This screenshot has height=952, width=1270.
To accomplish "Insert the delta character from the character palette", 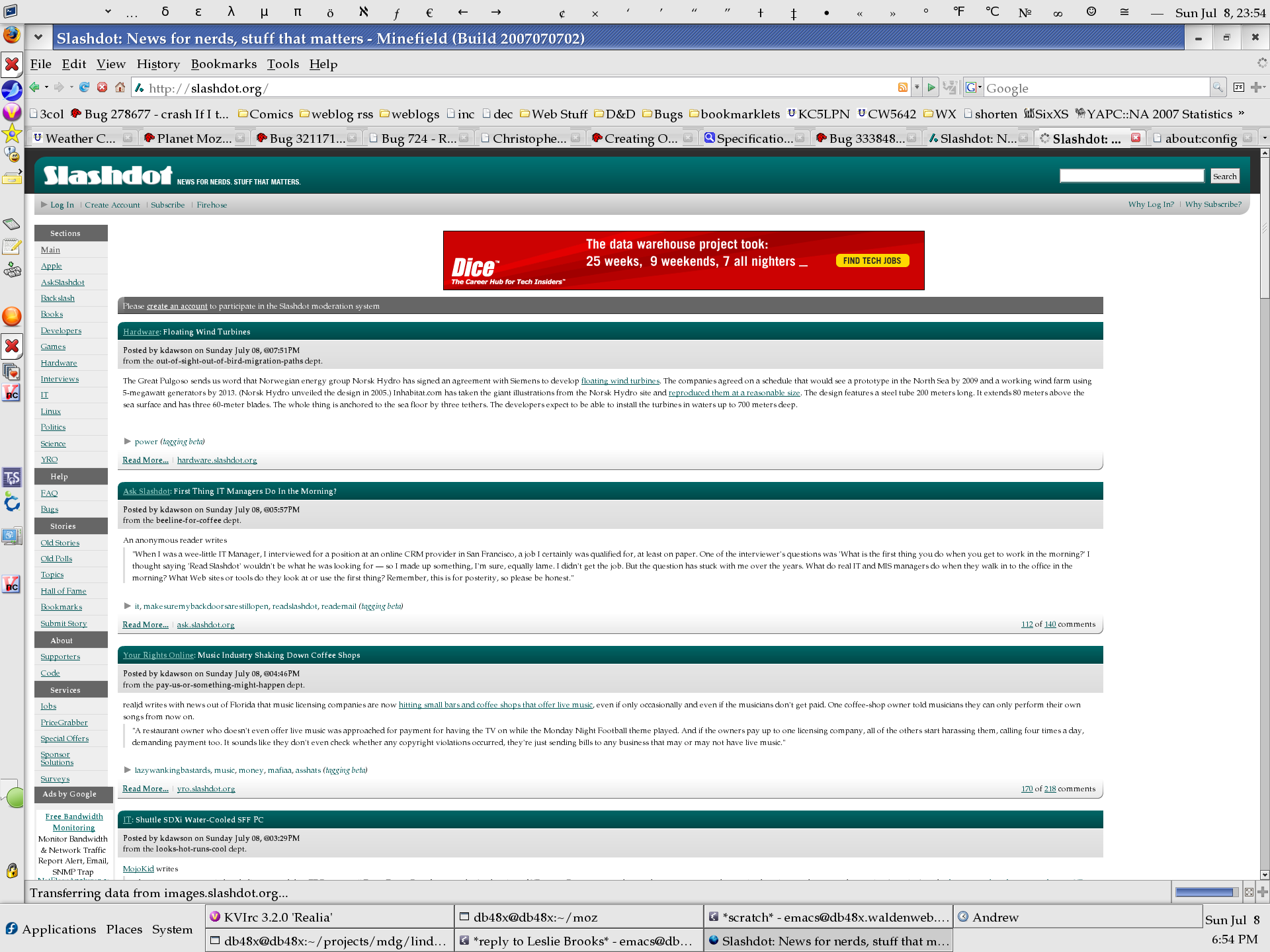I will point(165,12).
